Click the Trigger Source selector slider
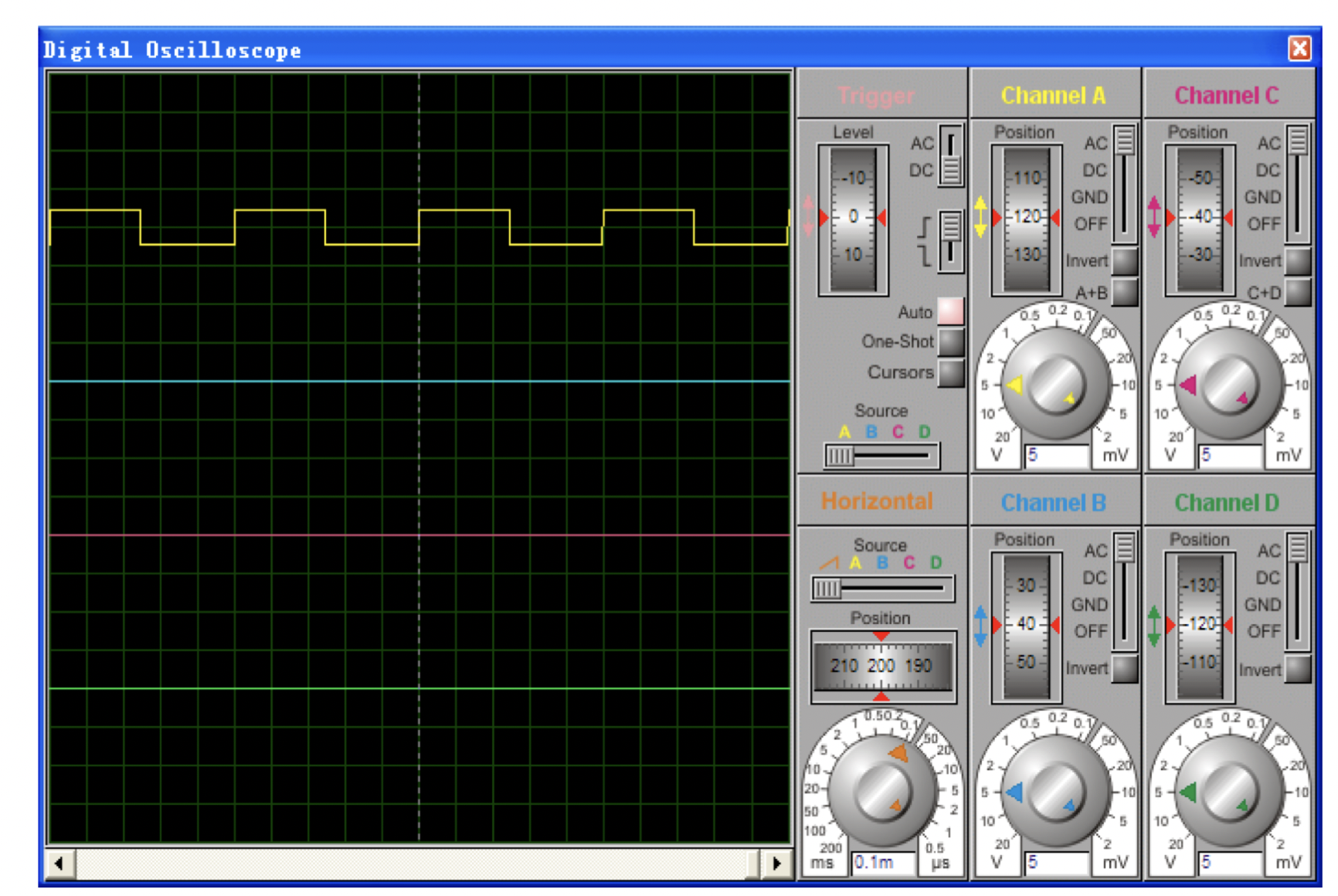This screenshot has height=896, width=1338. (x=881, y=456)
